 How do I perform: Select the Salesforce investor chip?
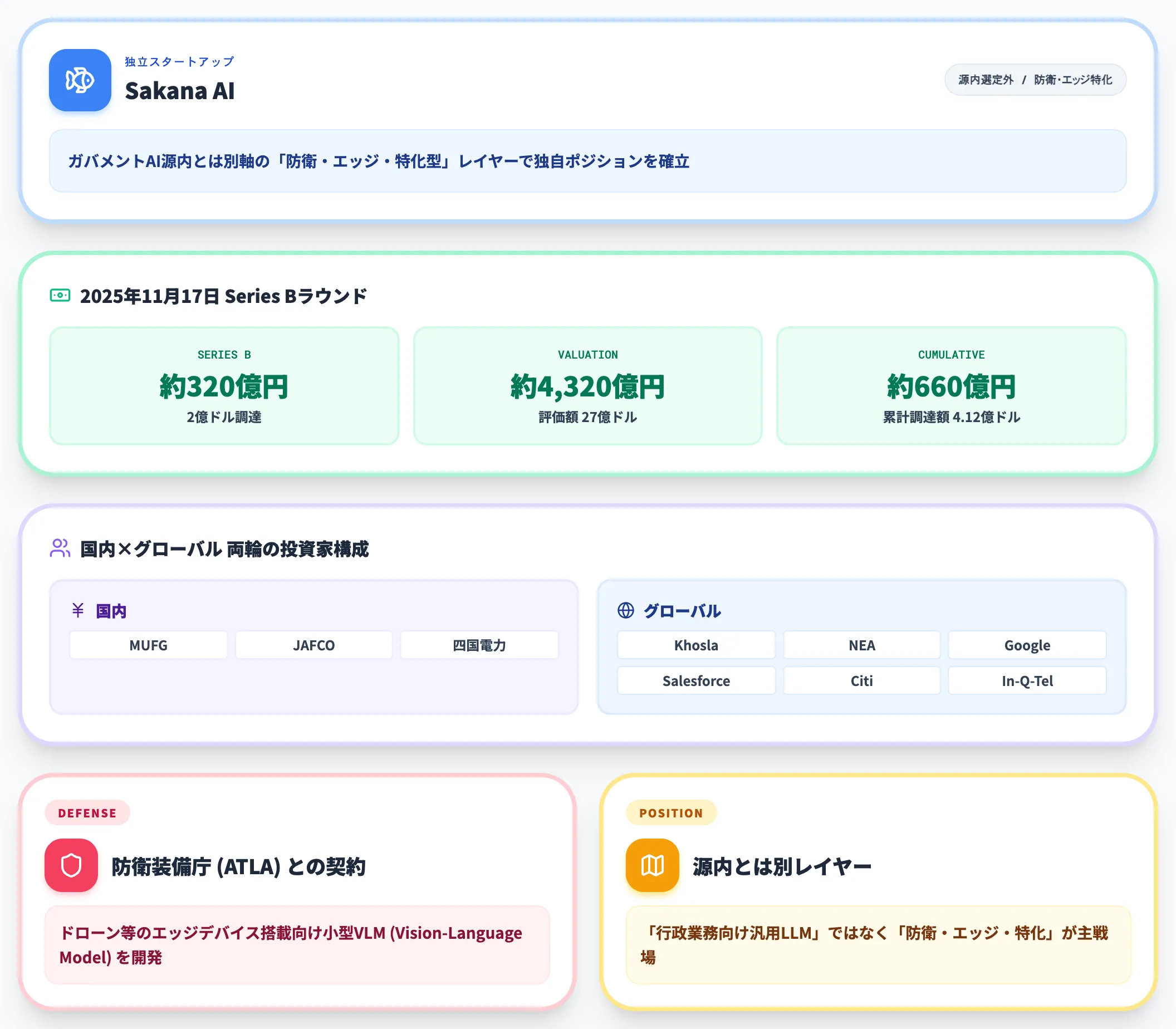pyautogui.click(x=697, y=681)
